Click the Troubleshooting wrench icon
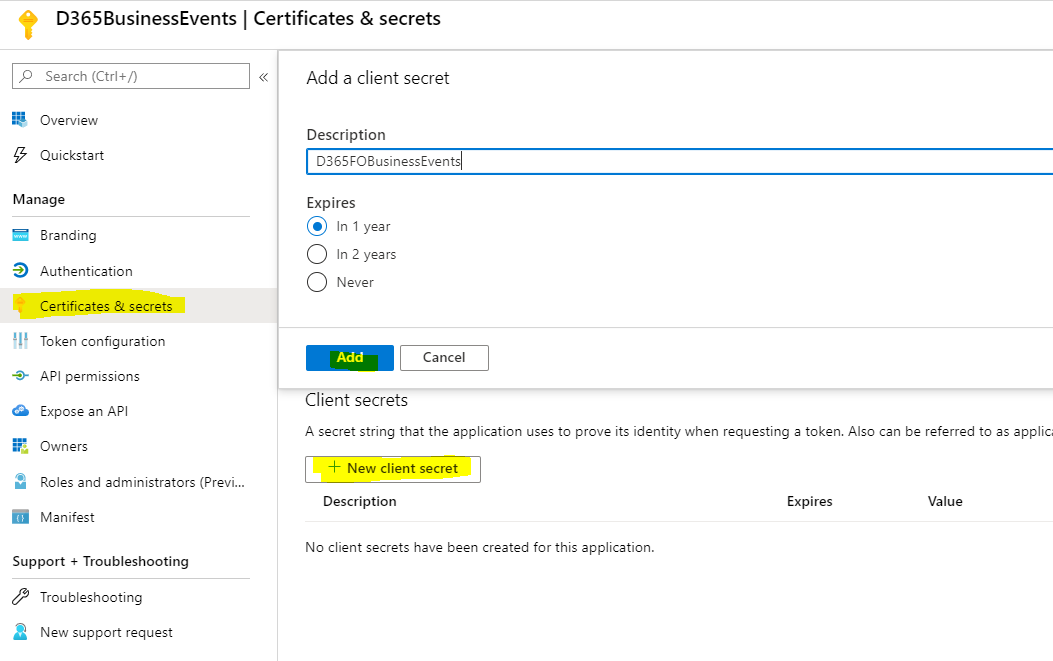The image size is (1053, 661). pyautogui.click(x=20, y=597)
